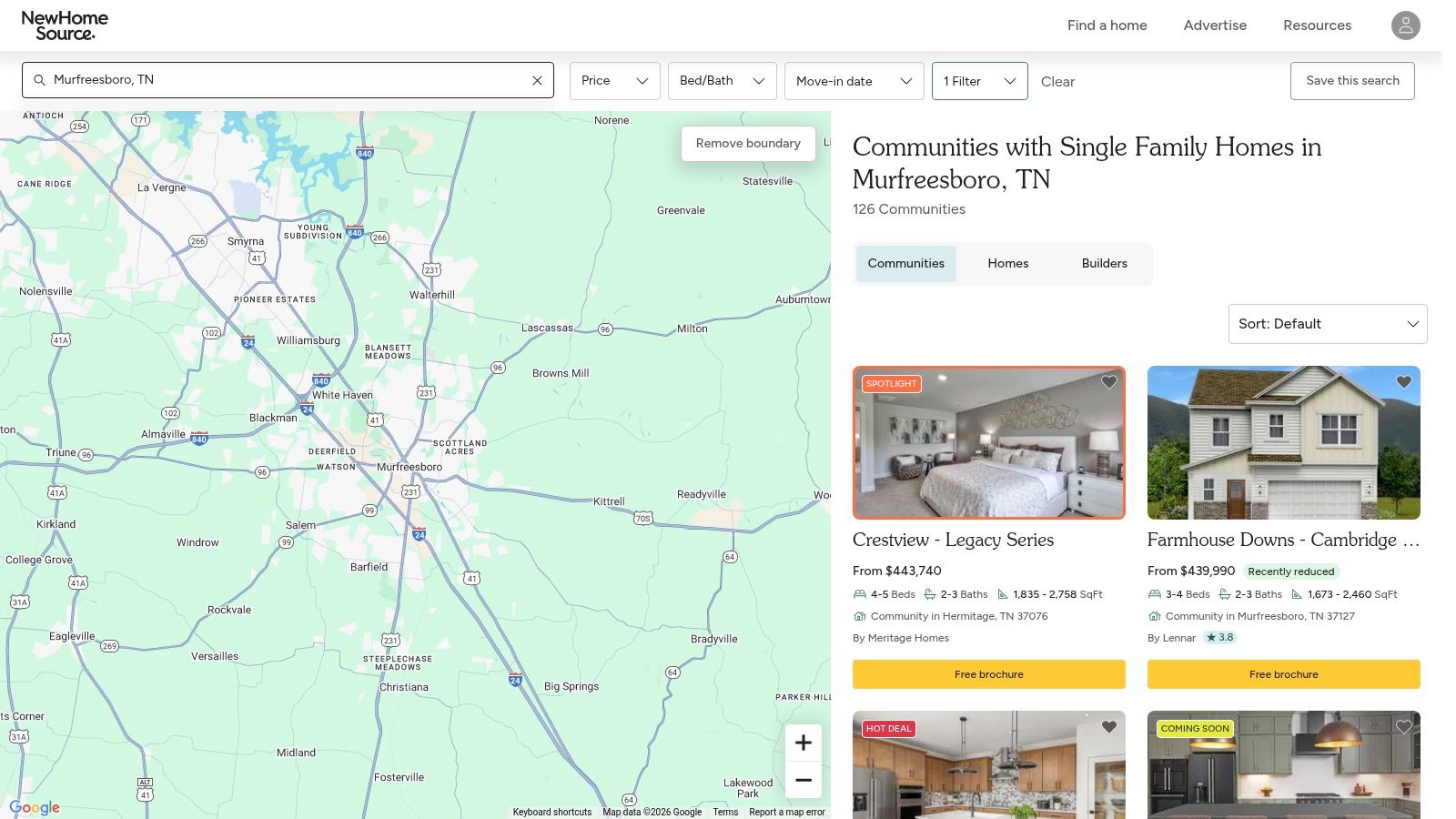Zoom in on the map

tap(804, 743)
